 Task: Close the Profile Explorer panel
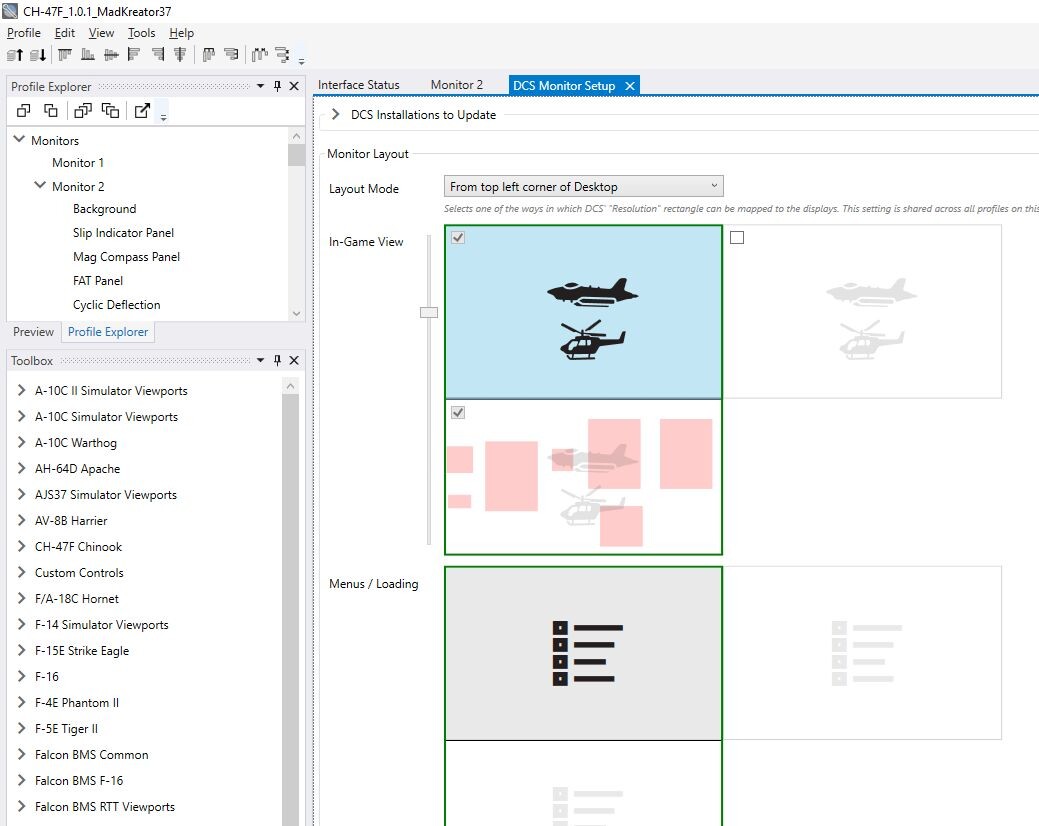294,86
